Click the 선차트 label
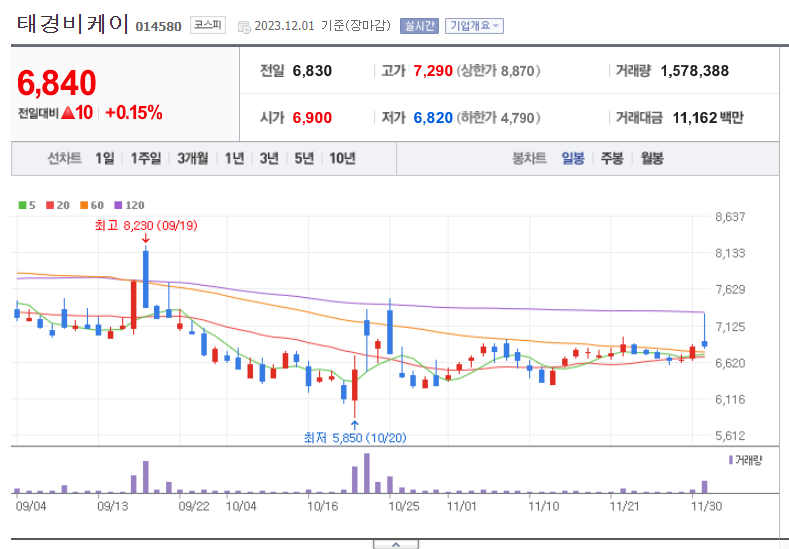This screenshot has height=549, width=789. point(64,159)
